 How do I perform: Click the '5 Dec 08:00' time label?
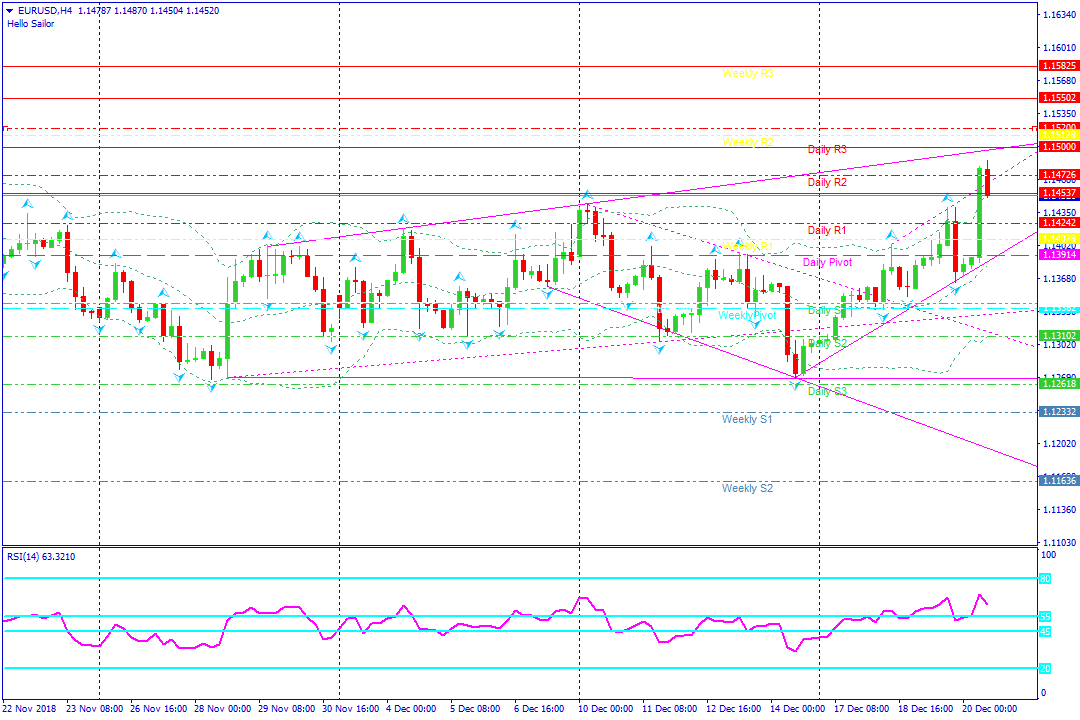coord(475,708)
